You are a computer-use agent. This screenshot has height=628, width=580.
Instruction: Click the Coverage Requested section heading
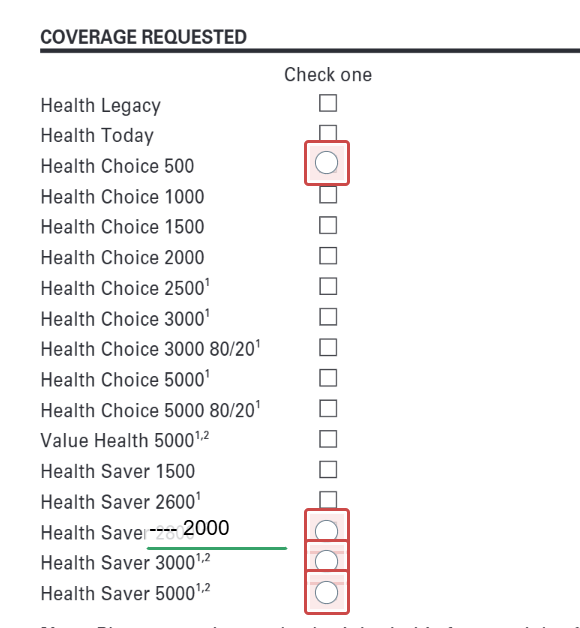pos(143,37)
